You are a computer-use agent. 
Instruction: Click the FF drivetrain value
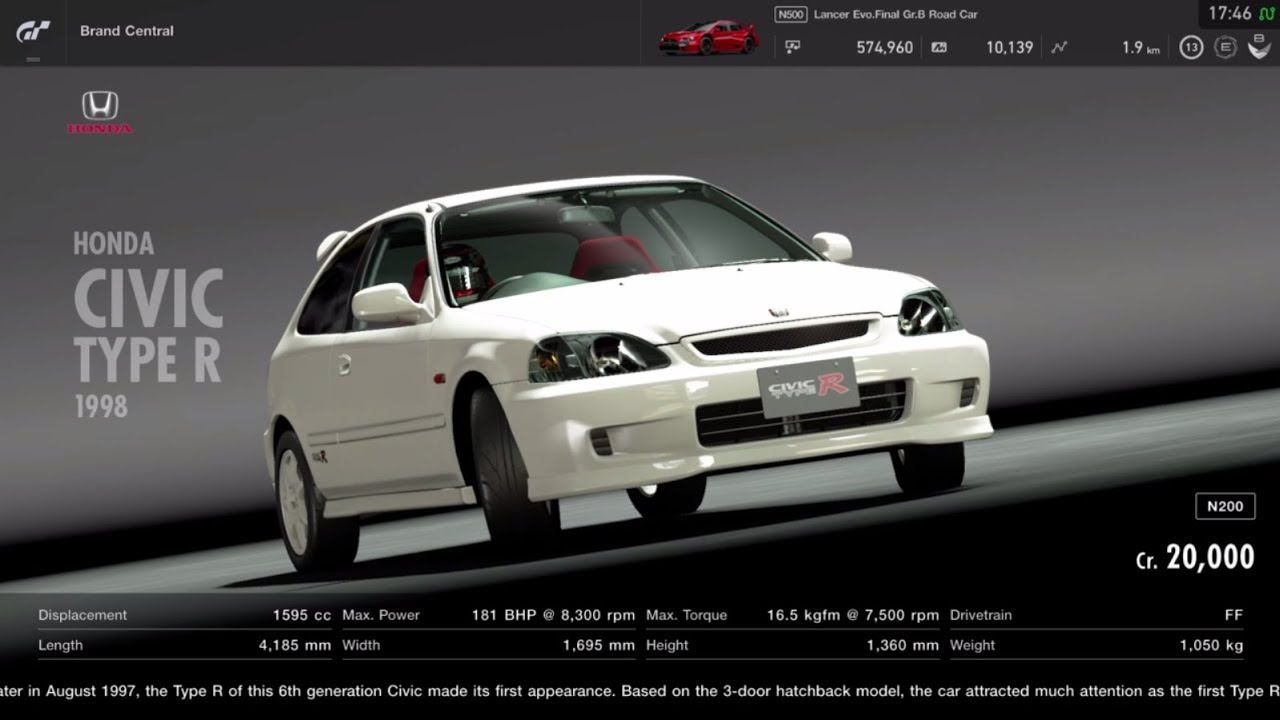click(1234, 615)
